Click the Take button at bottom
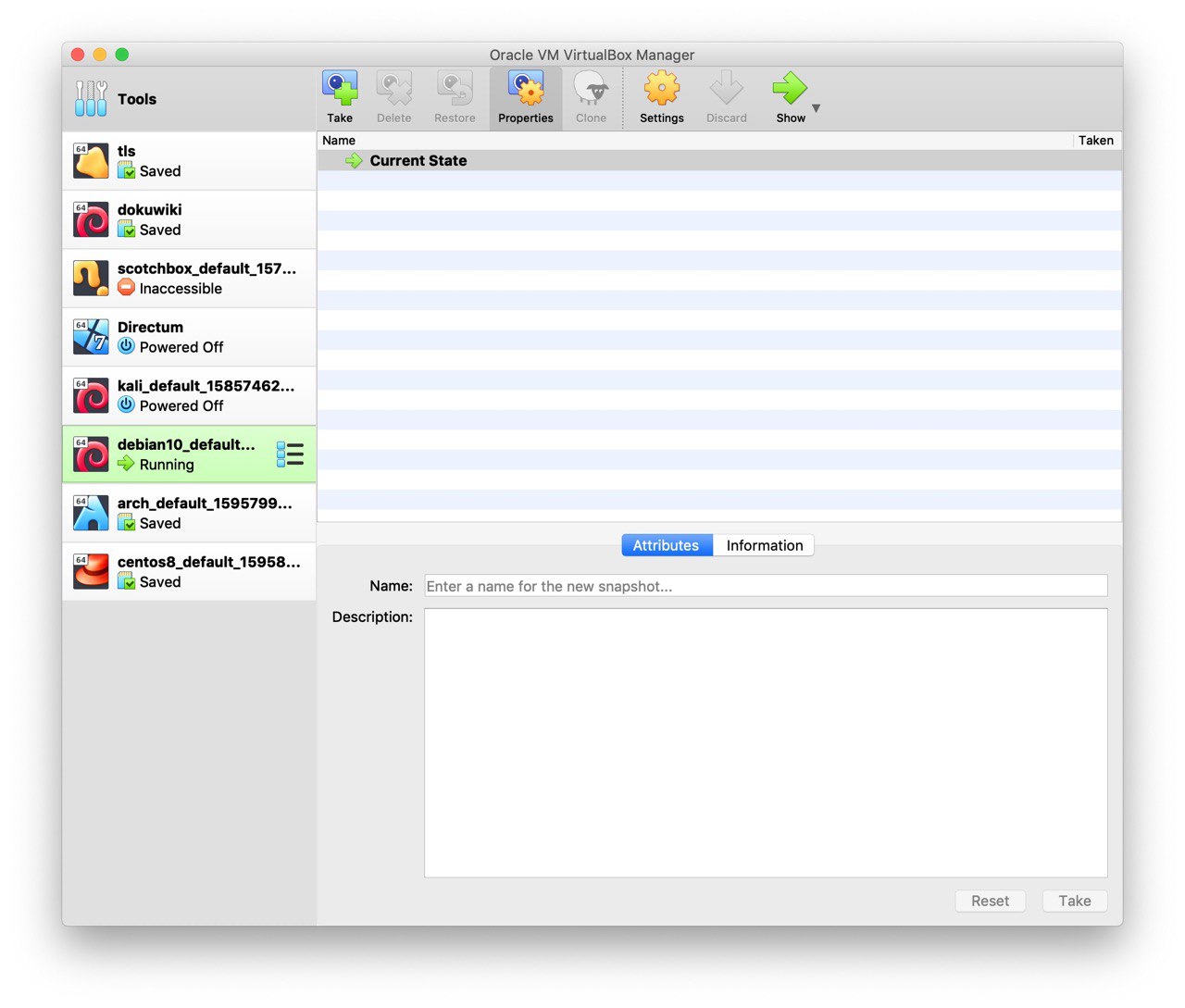Screen dimensions: 1185x1008 tap(1075, 901)
